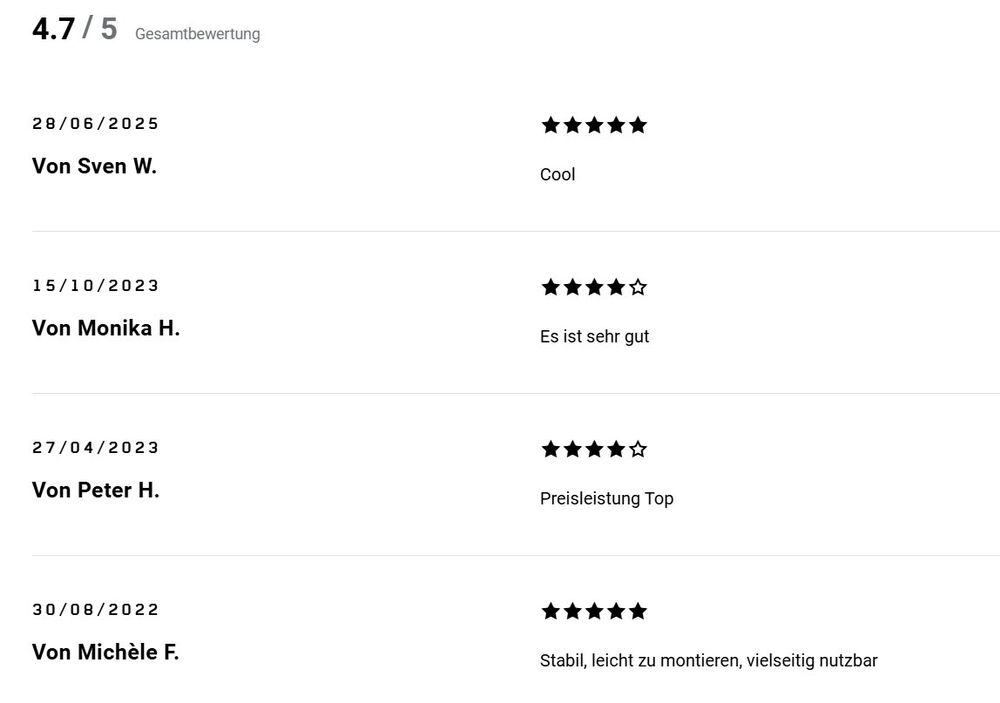Screen dimensions: 1000x703
Task: Click reviewer name Von Peter H.
Action: (96, 490)
